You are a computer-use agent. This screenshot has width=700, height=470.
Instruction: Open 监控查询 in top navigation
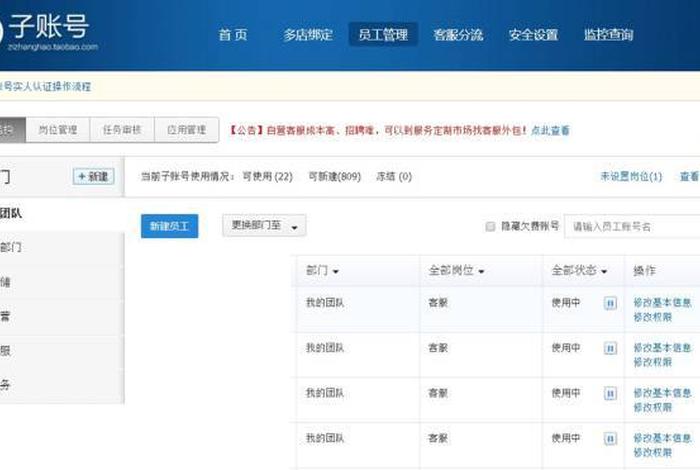(608, 34)
